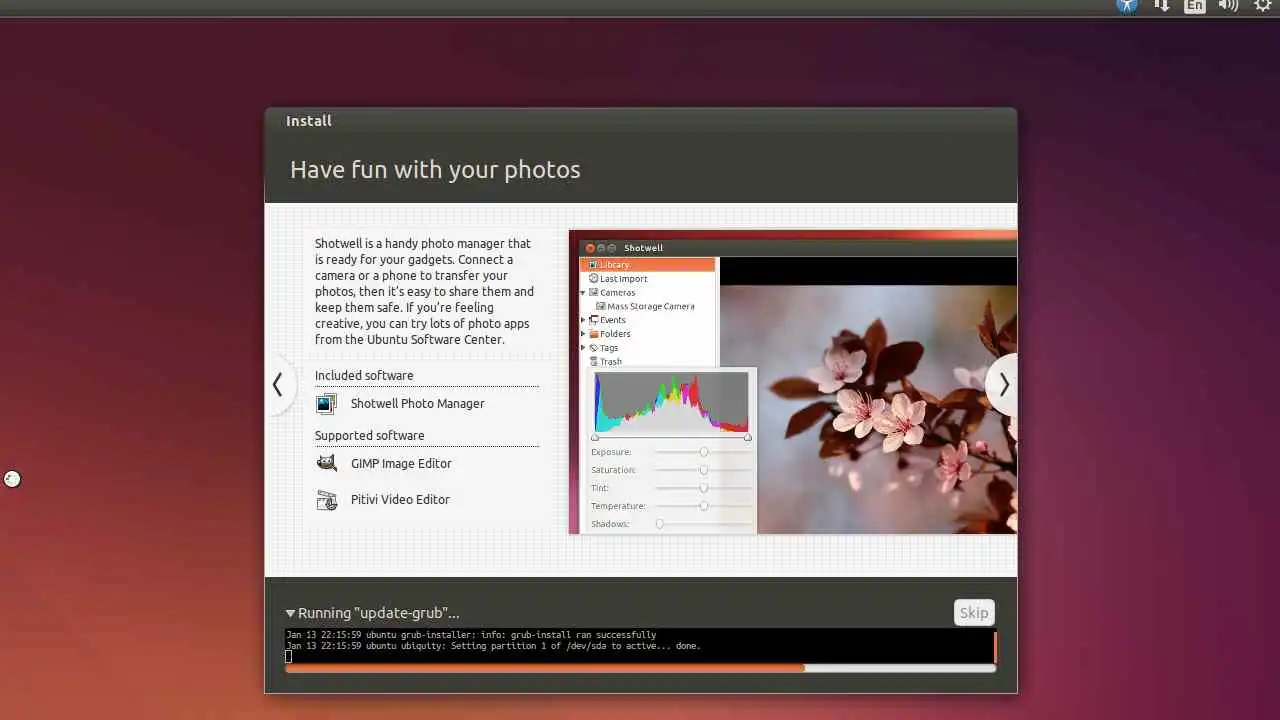The width and height of the screenshot is (1280, 720).
Task: Click the Events icon in Shotwell sidebar
Action: 594,320
